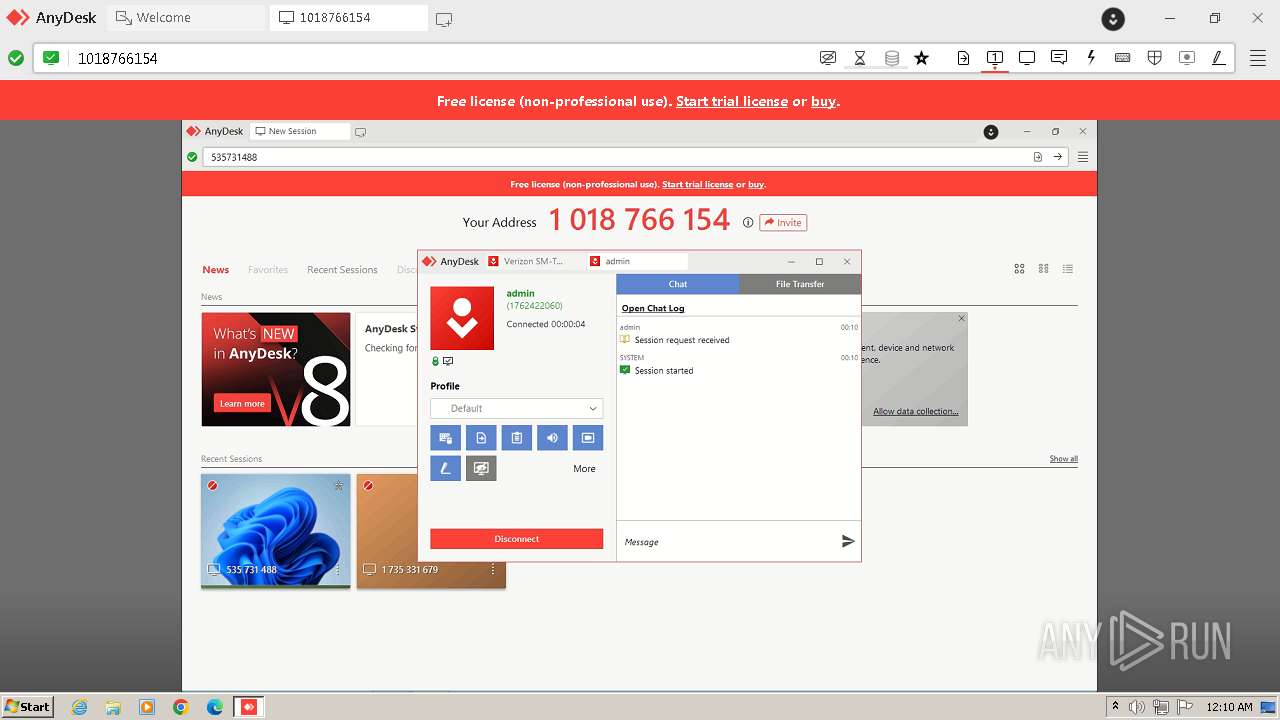Toggle screen recording permission button
Screen dimensions: 1280x720
tap(588, 438)
